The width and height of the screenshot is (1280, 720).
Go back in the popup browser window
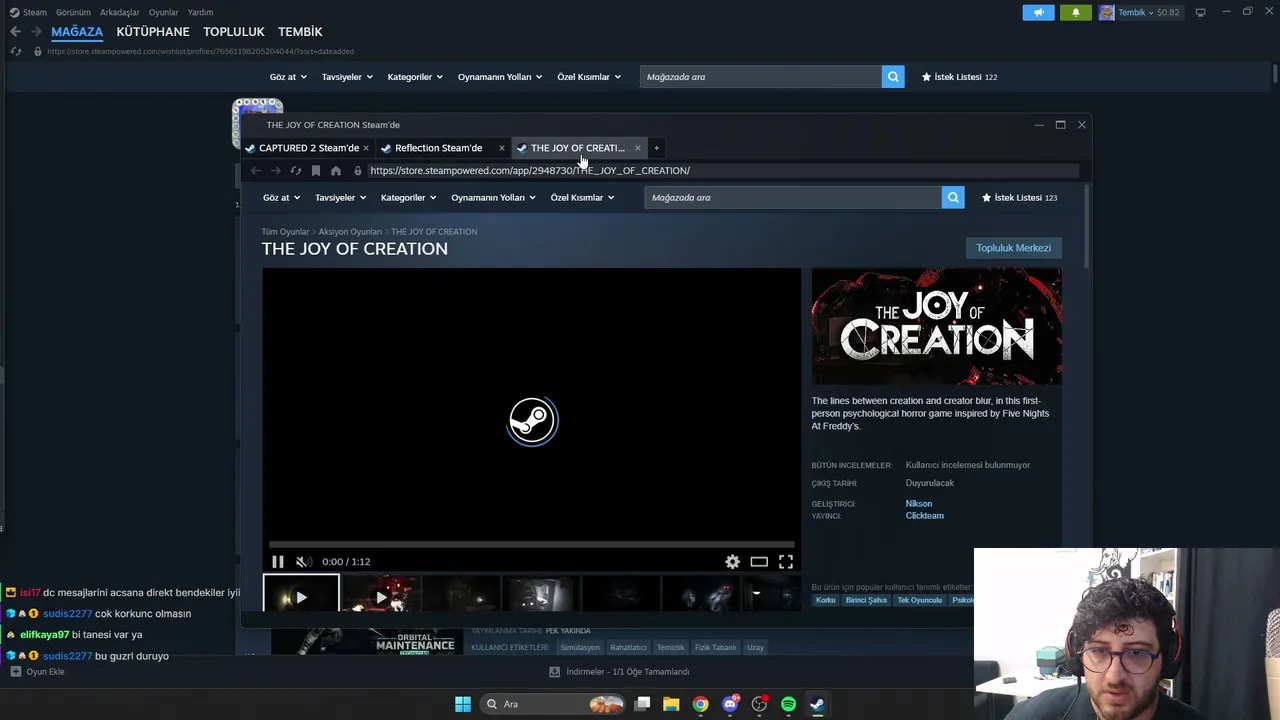click(x=256, y=171)
